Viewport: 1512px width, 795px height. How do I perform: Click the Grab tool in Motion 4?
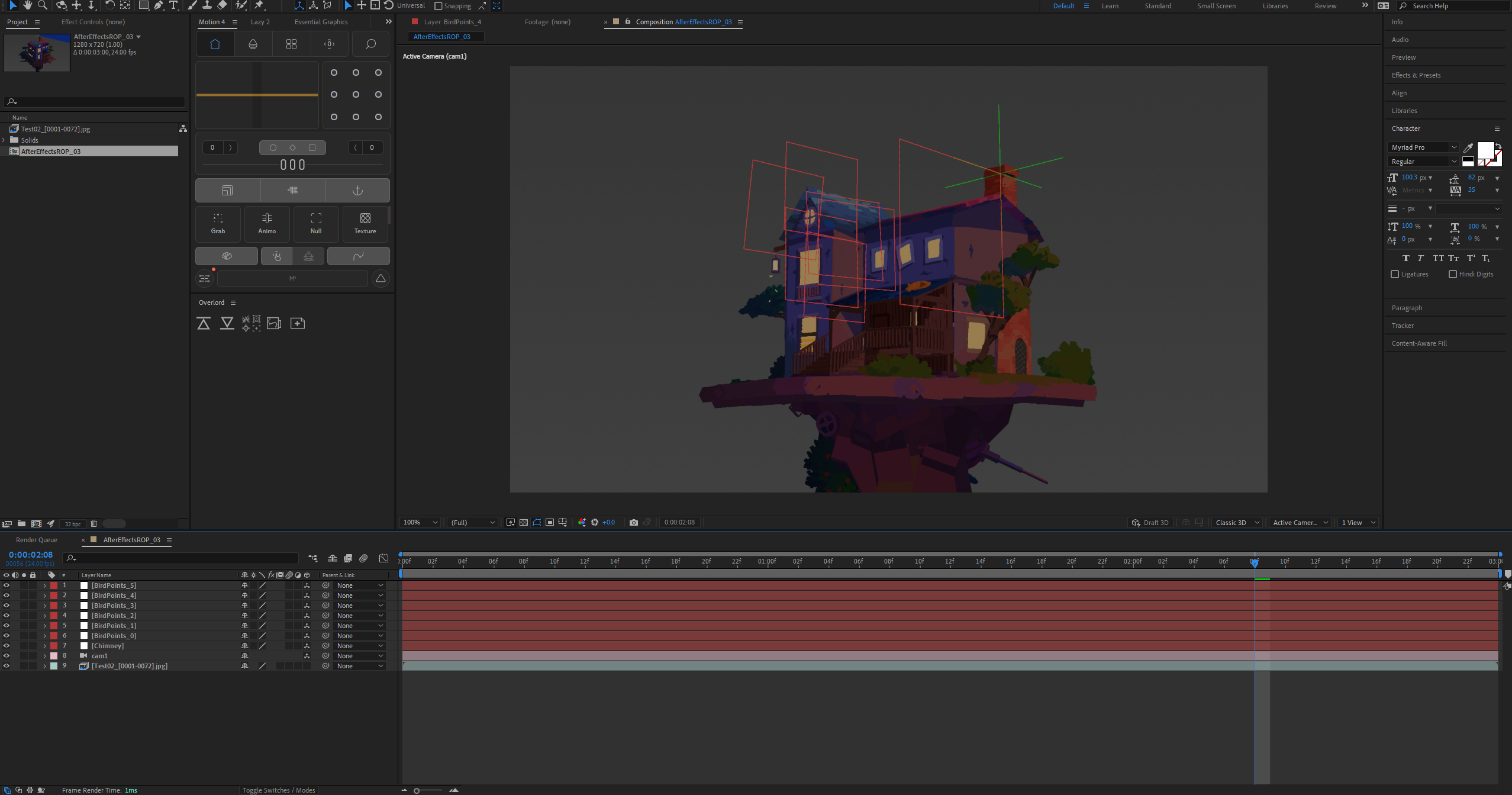point(218,224)
